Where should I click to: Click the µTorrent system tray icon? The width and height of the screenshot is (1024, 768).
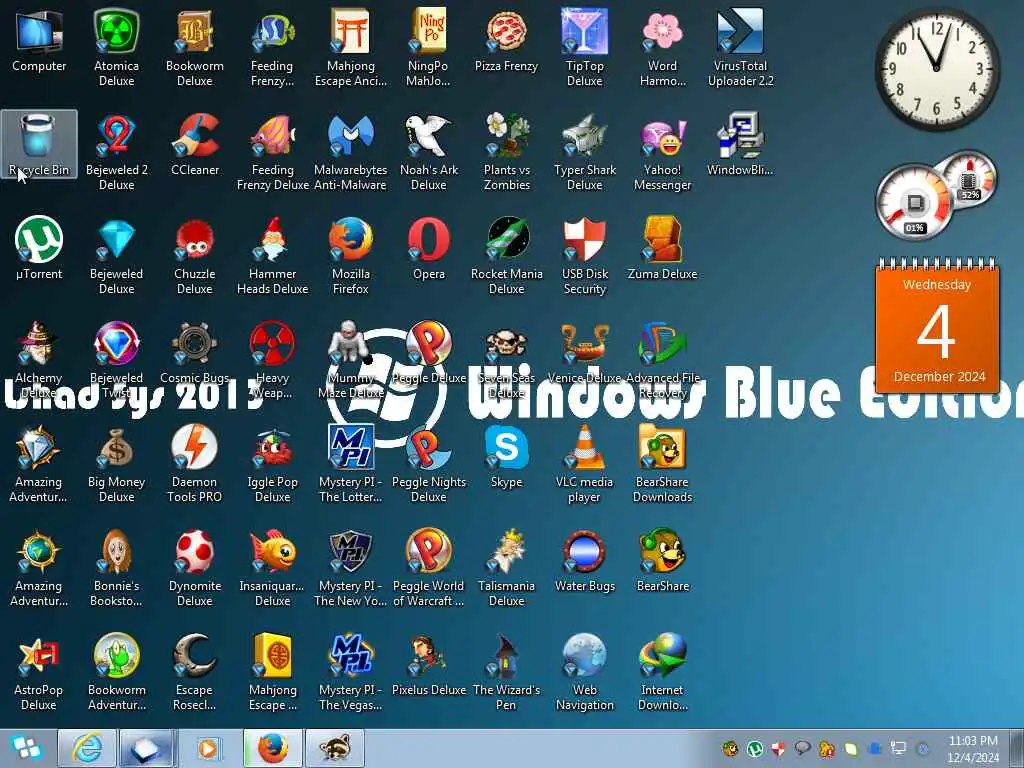(x=755, y=749)
